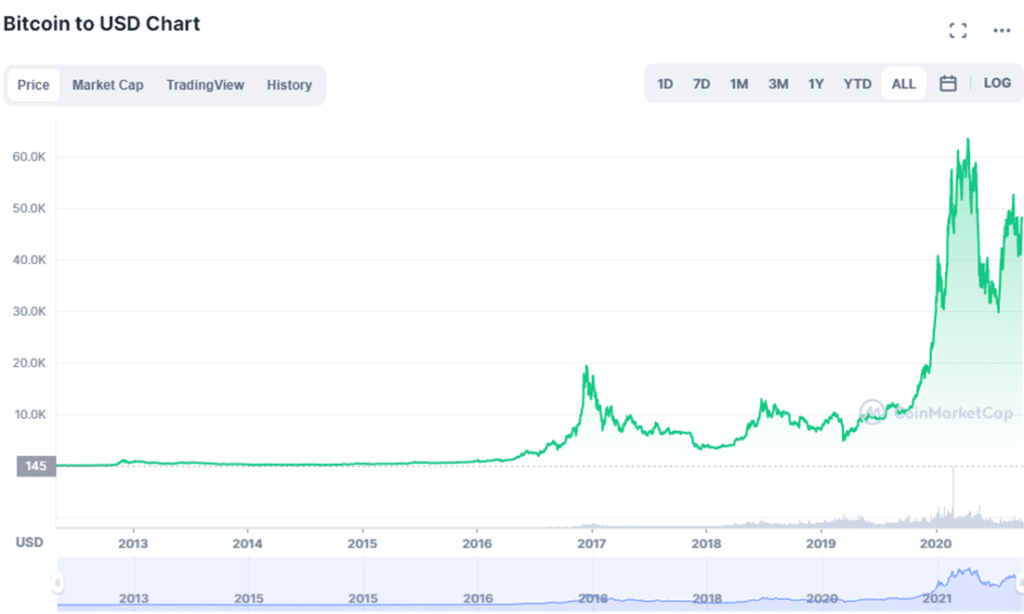Select the YTD range button

857,84
